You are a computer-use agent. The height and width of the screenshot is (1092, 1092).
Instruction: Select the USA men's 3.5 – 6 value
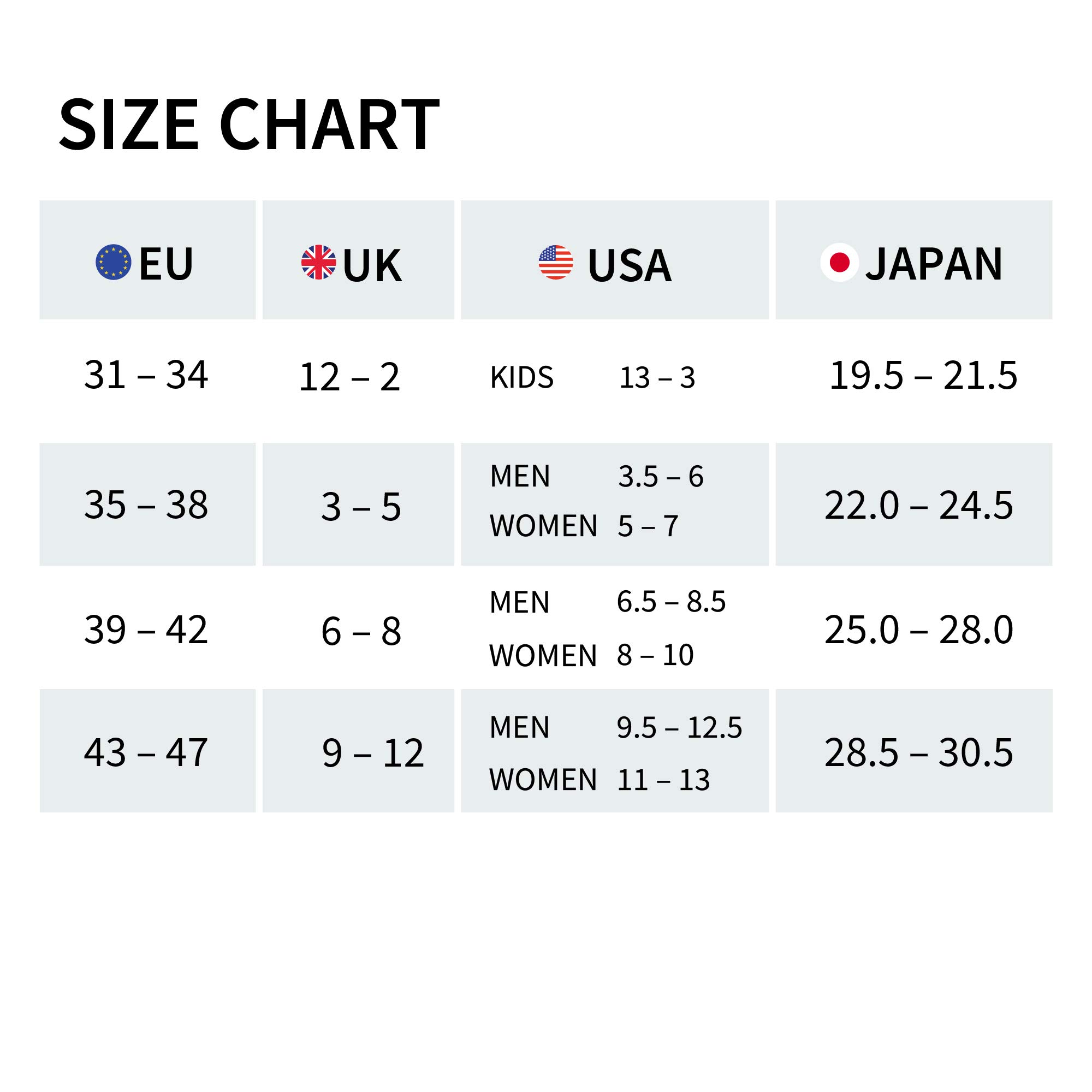(660, 477)
